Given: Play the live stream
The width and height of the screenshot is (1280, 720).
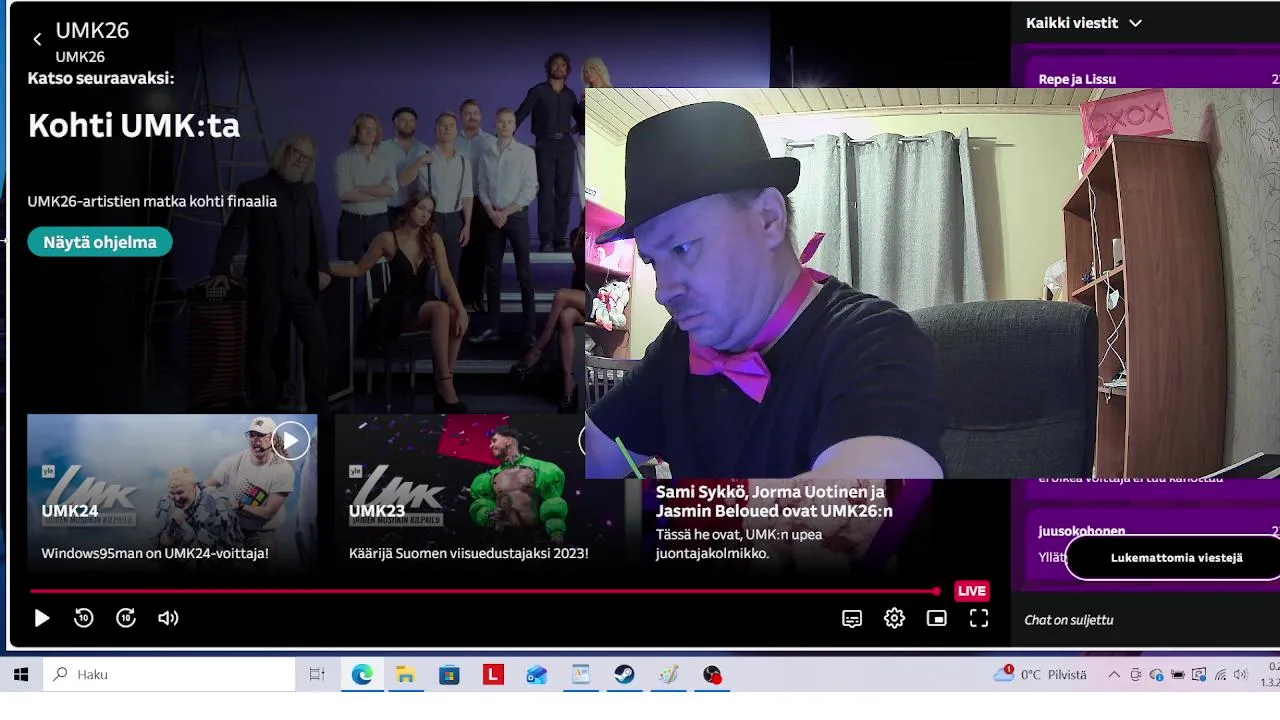Looking at the screenshot, I should click(42, 619).
